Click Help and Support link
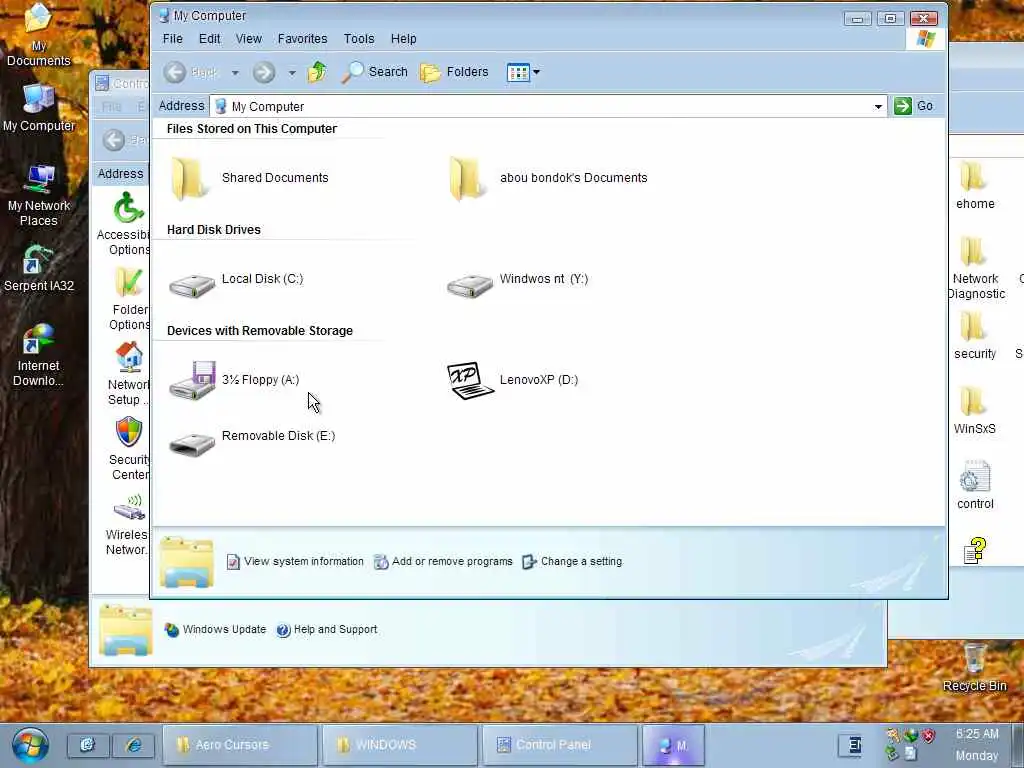The height and width of the screenshot is (768, 1024). tap(327, 630)
